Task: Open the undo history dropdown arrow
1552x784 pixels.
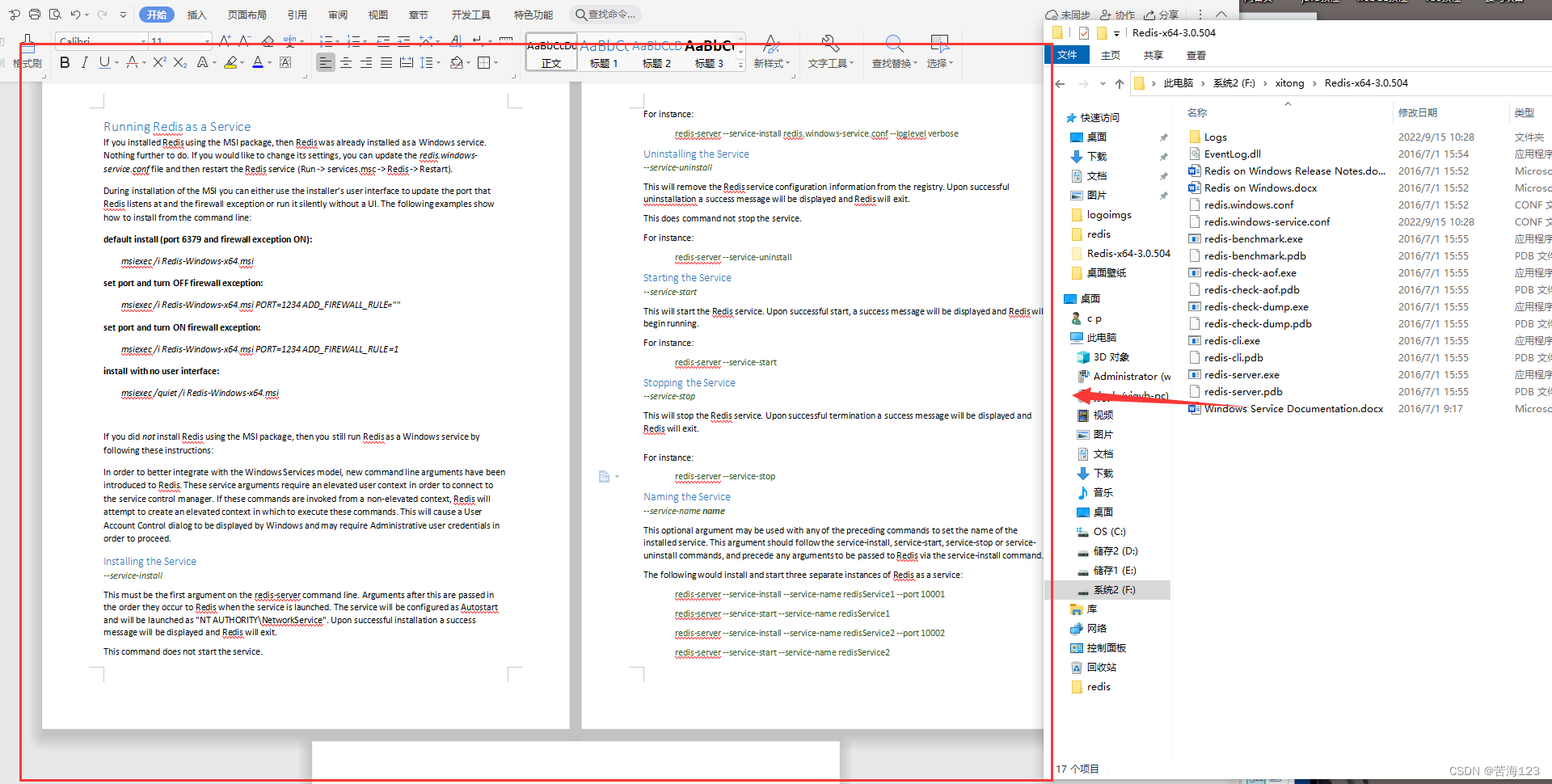Action: tap(87, 15)
